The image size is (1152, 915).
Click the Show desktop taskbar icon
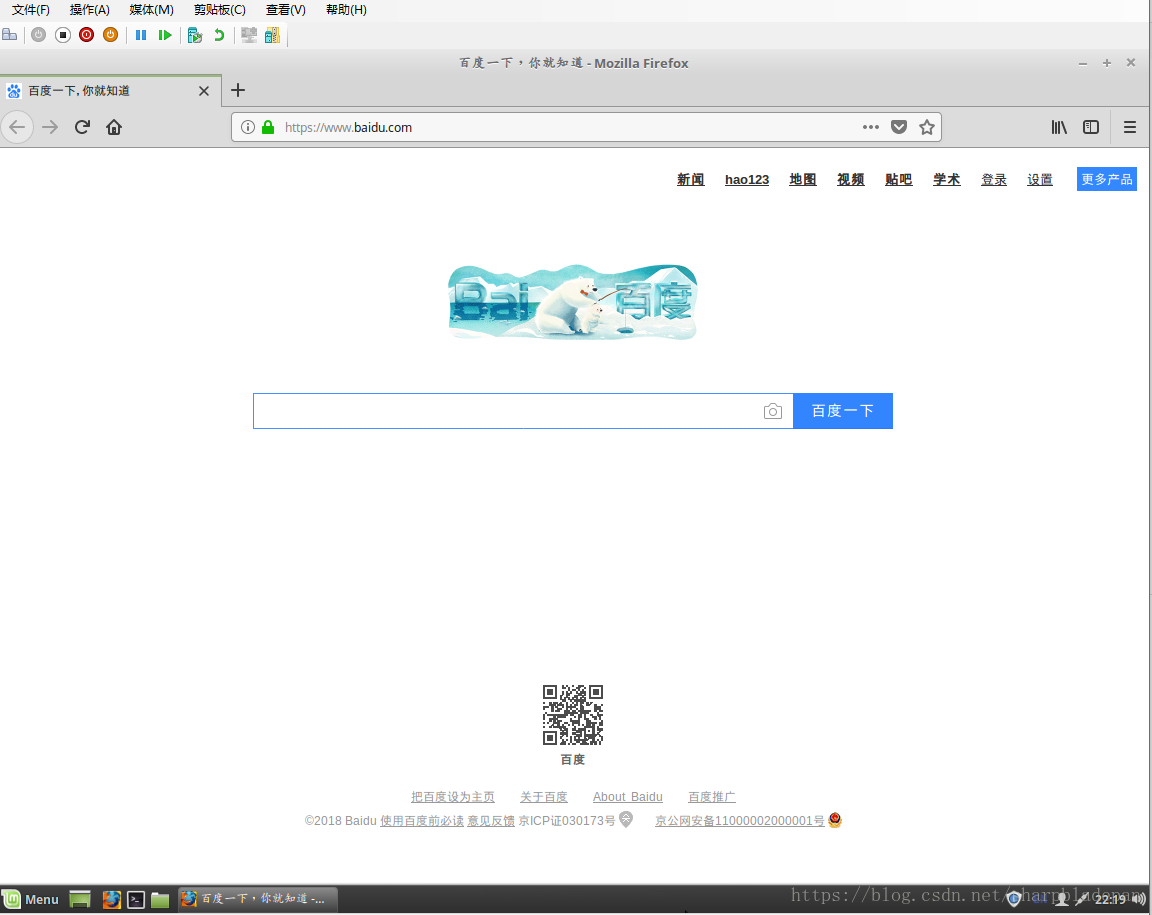point(80,900)
